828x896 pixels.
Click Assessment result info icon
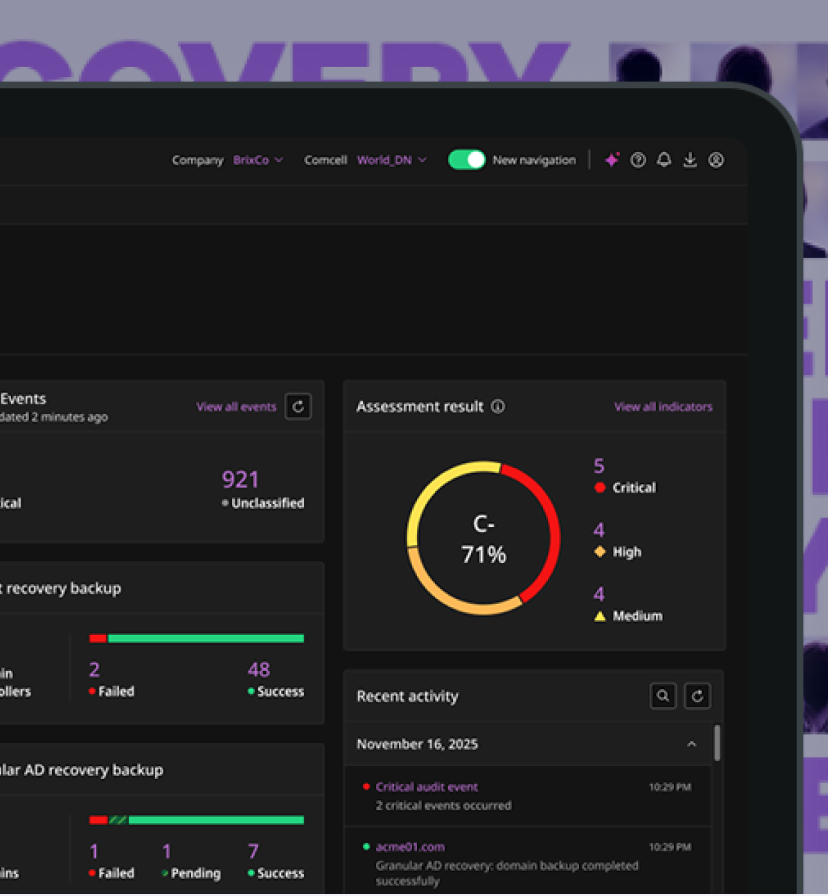(x=498, y=407)
